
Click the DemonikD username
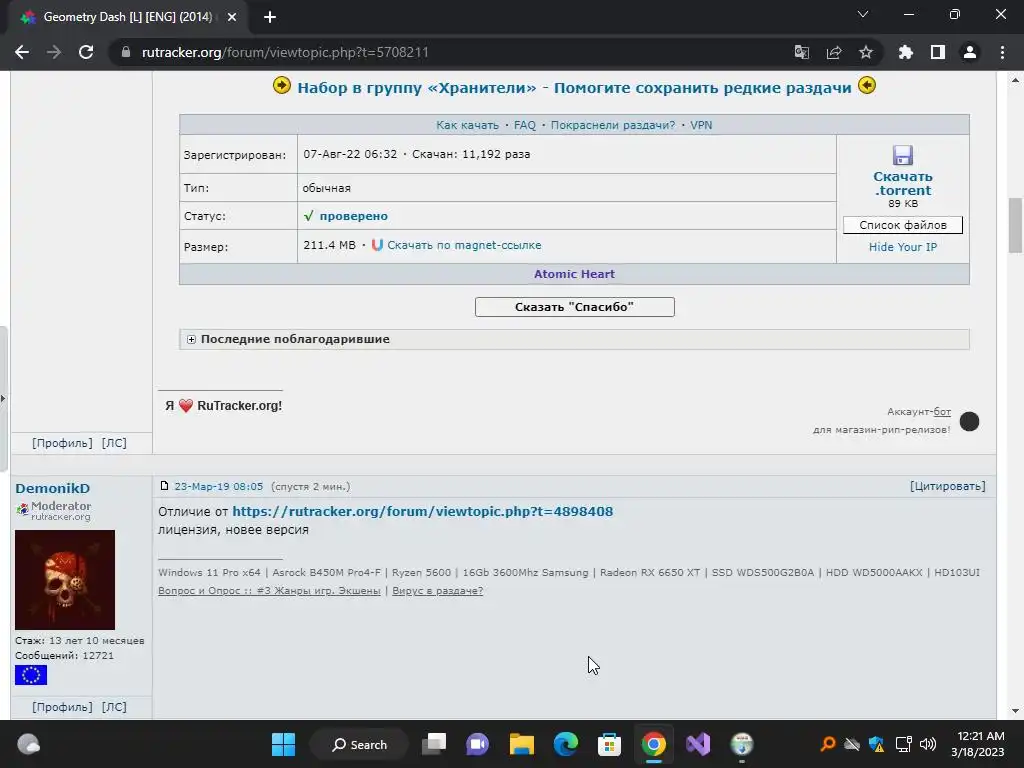click(52, 488)
